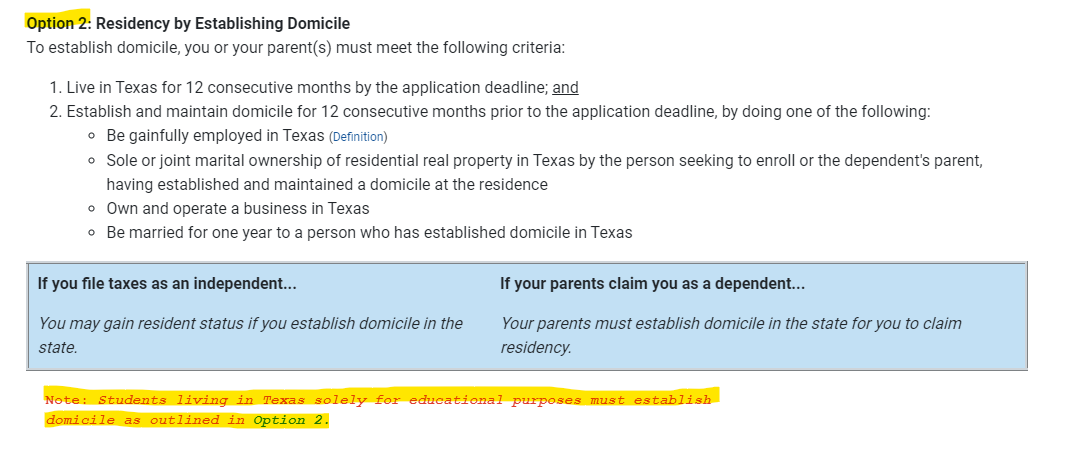Click the 'Your parents must establish domicile' cell
This screenshot has height=453, width=1072.
730,335
